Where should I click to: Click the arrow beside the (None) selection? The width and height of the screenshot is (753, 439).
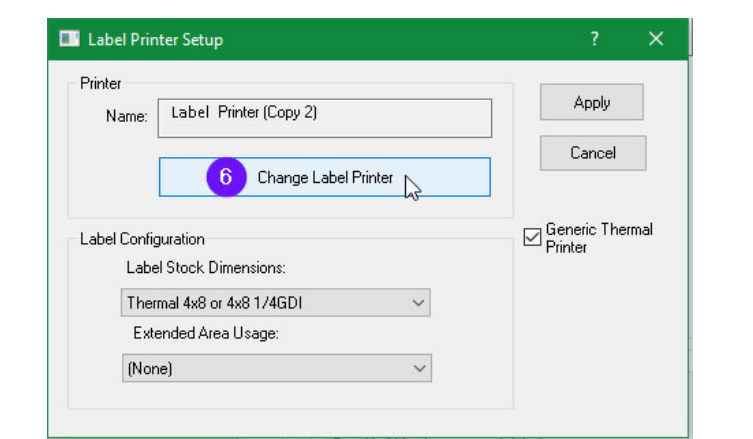coord(418,368)
